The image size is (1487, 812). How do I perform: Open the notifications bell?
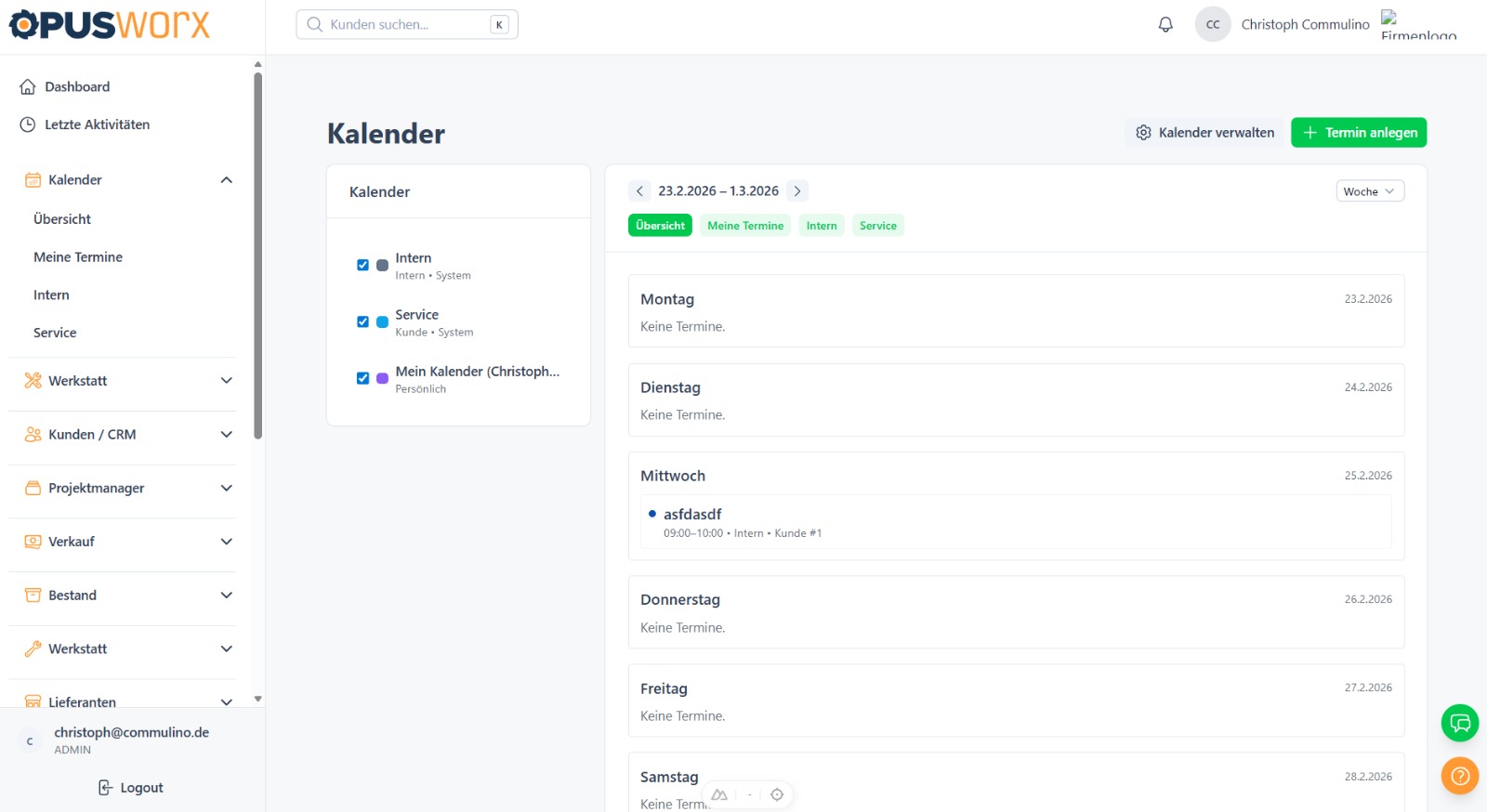(1165, 25)
